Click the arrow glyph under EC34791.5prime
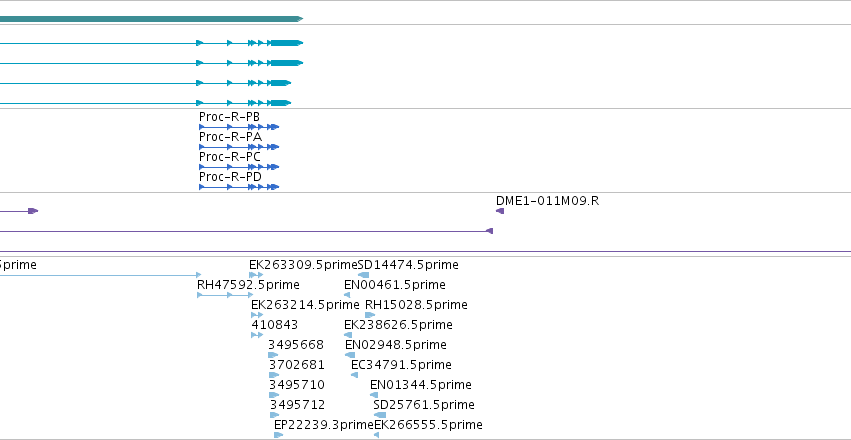This screenshot has height=440, width=851. [x=354, y=375]
